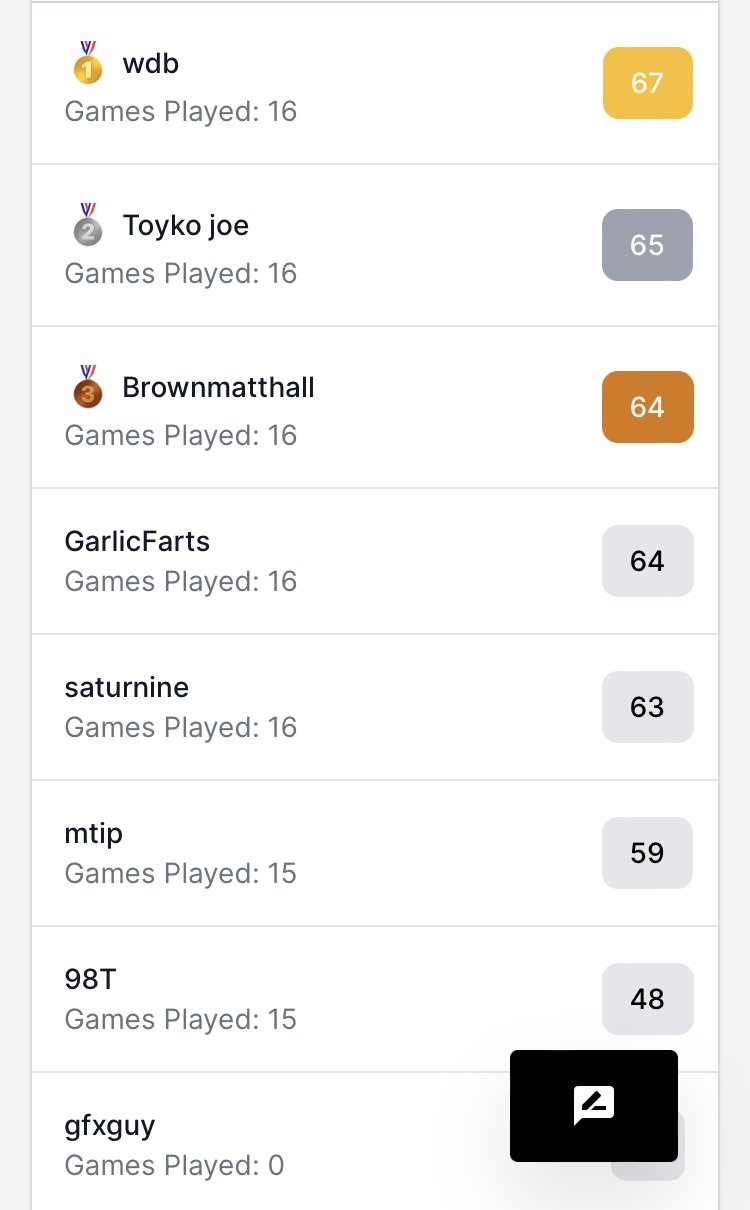
Task: Click saturnine's 63 score badge
Action: [x=648, y=707]
